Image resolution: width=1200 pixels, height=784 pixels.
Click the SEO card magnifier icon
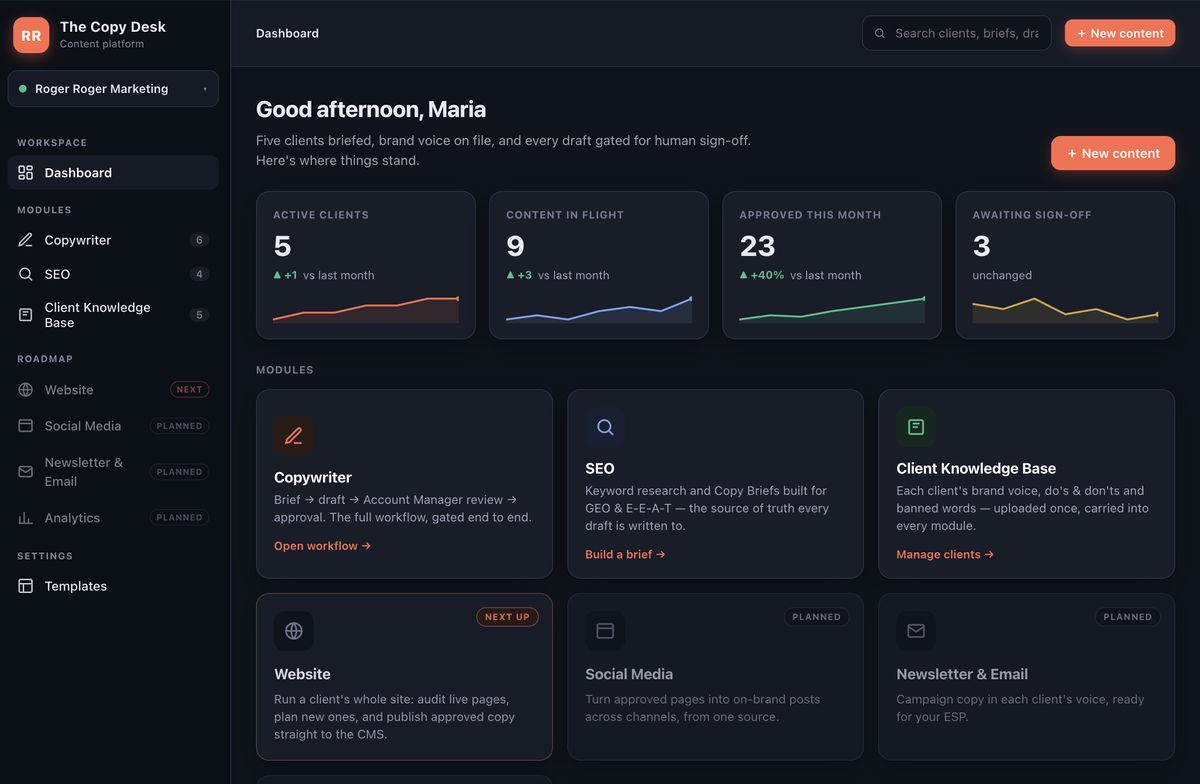coord(605,427)
